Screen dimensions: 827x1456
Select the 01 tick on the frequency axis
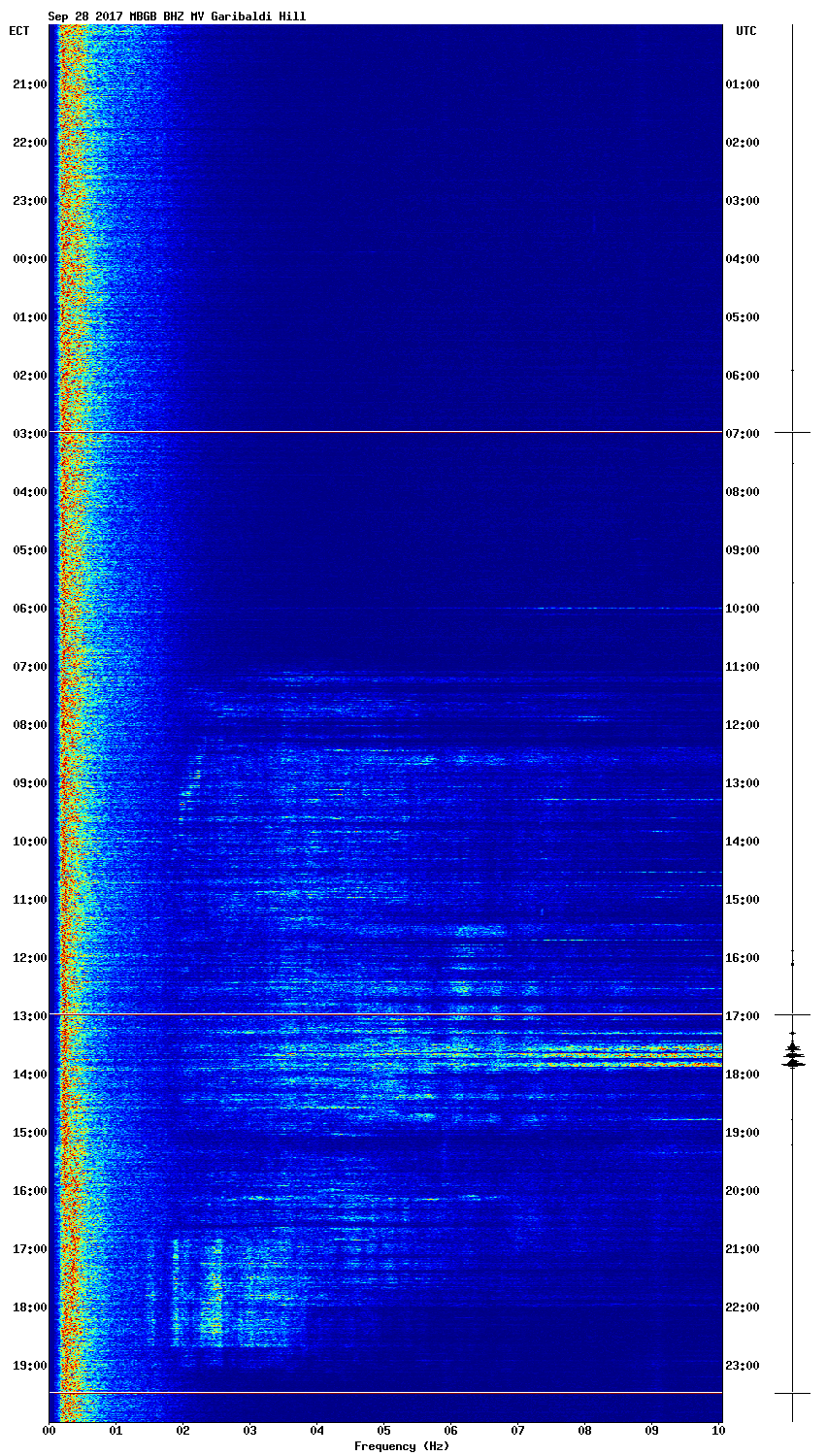(x=116, y=1431)
